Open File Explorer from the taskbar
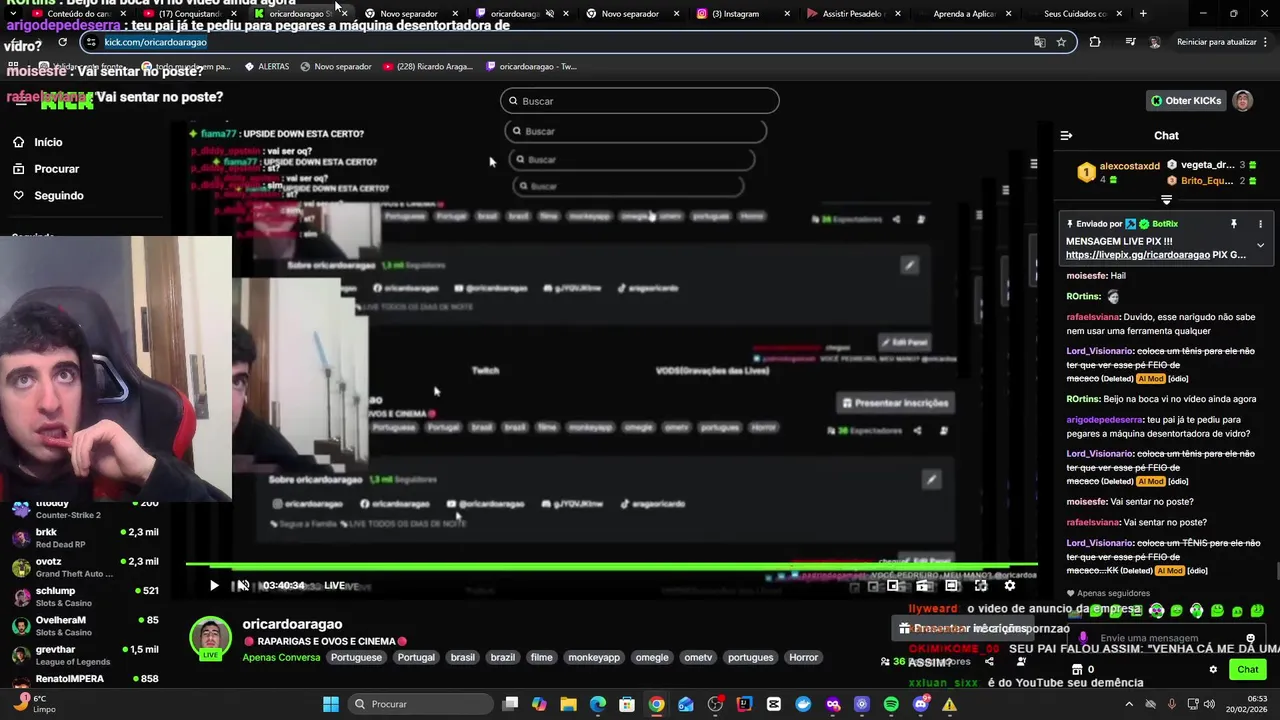Screen dimensions: 1280x720 click(x=568, y=704)
